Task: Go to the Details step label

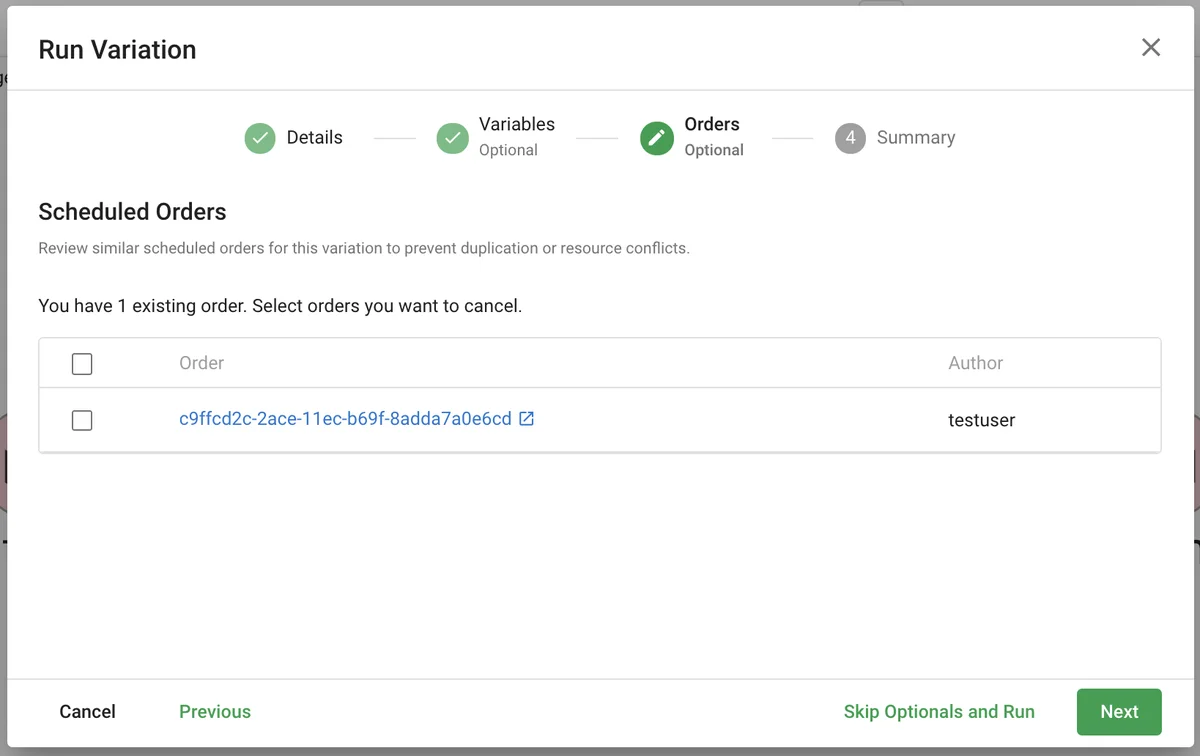Action: pyautogui.click(x=314, y=138)
